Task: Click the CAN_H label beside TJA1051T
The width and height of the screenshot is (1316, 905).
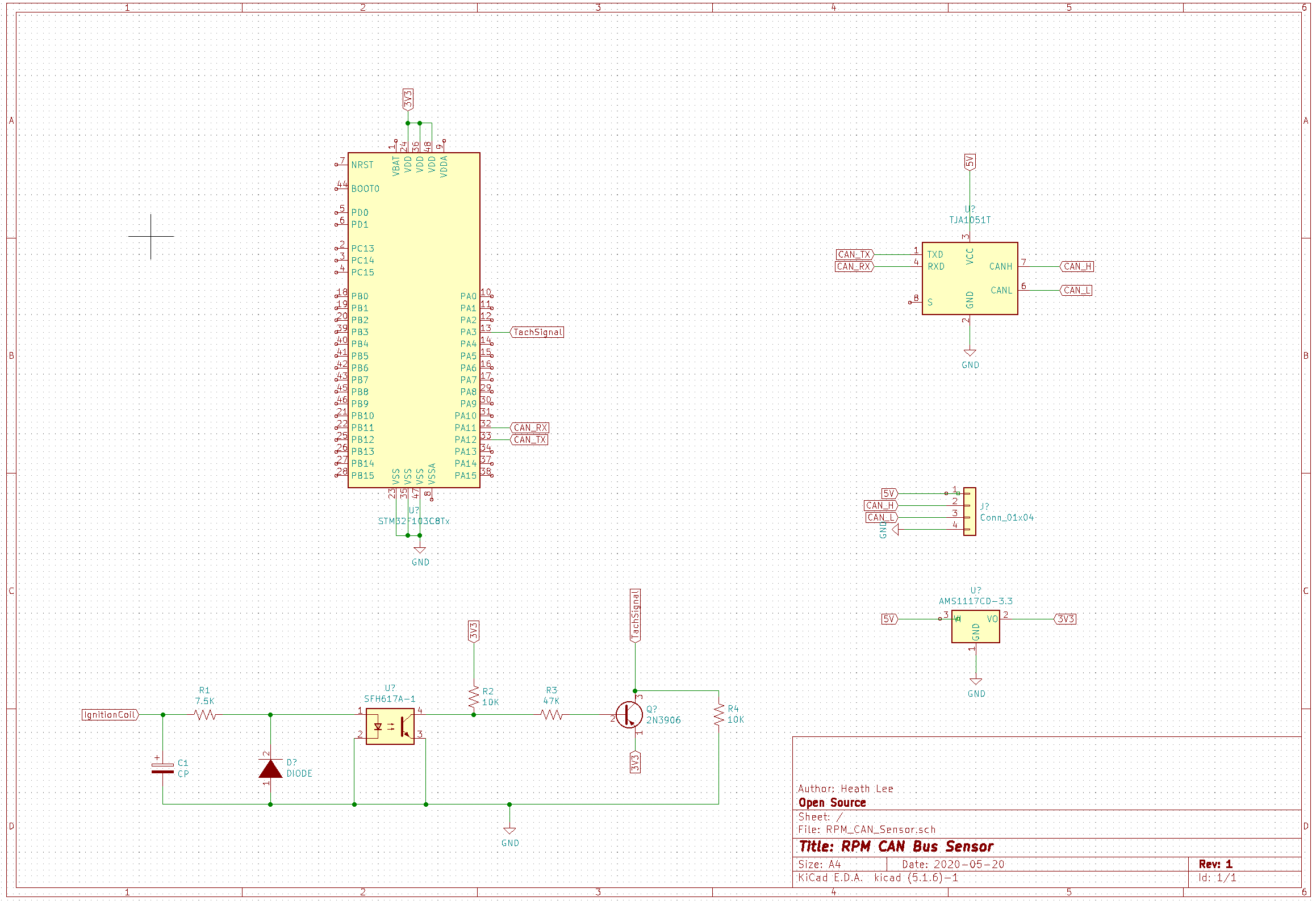Action: [1077, 266]
